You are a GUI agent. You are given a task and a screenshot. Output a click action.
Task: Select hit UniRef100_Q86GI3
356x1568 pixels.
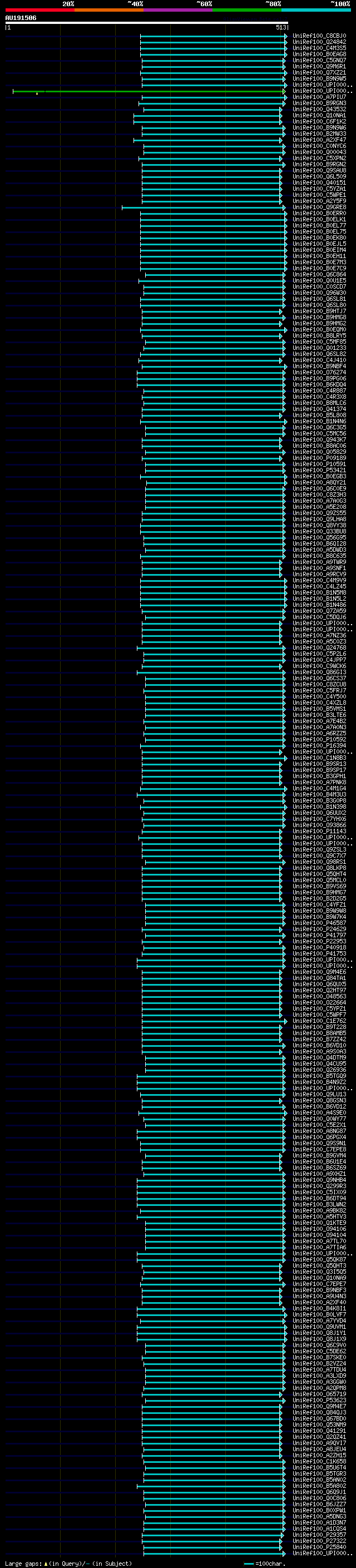[319, 672]
